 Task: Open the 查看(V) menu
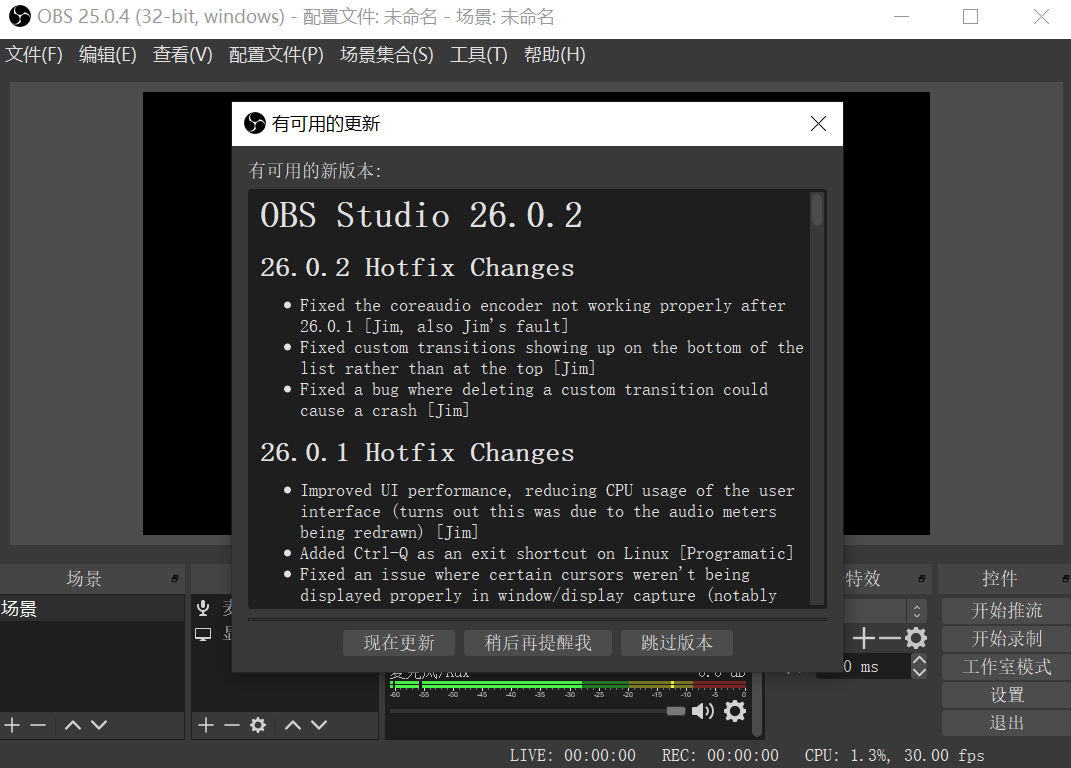click(182, 55)
